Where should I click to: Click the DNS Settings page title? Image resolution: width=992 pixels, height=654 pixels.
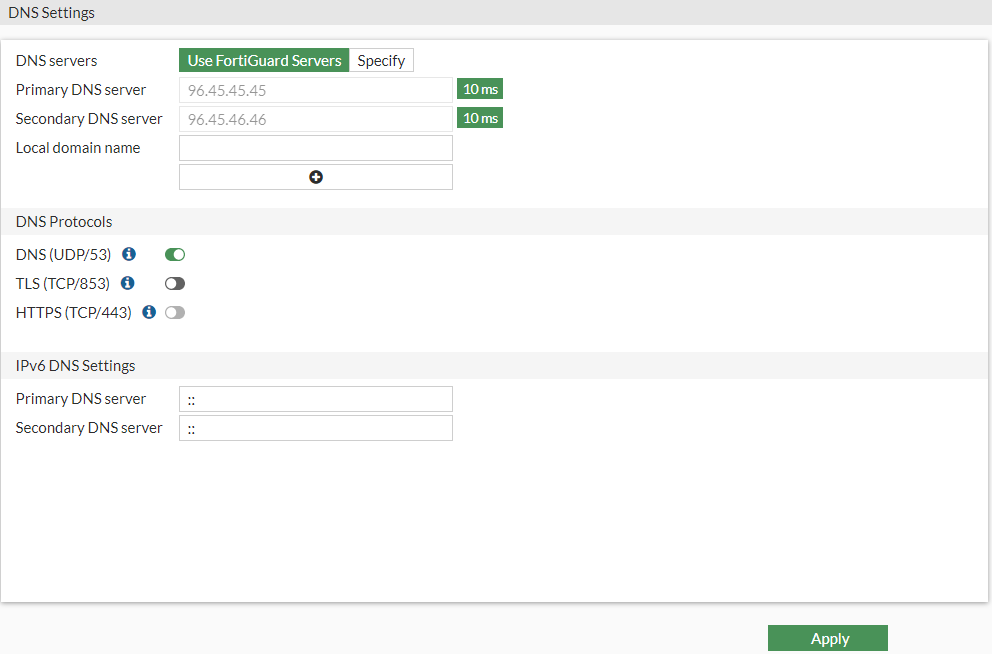51,13
